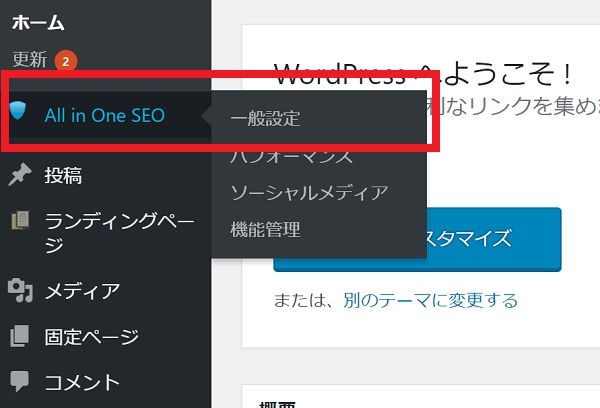Image resolution: width=600 pixels, height=408 pixels.
Task: Click the All in One SEO shield icon
Action: click(18, 110)
